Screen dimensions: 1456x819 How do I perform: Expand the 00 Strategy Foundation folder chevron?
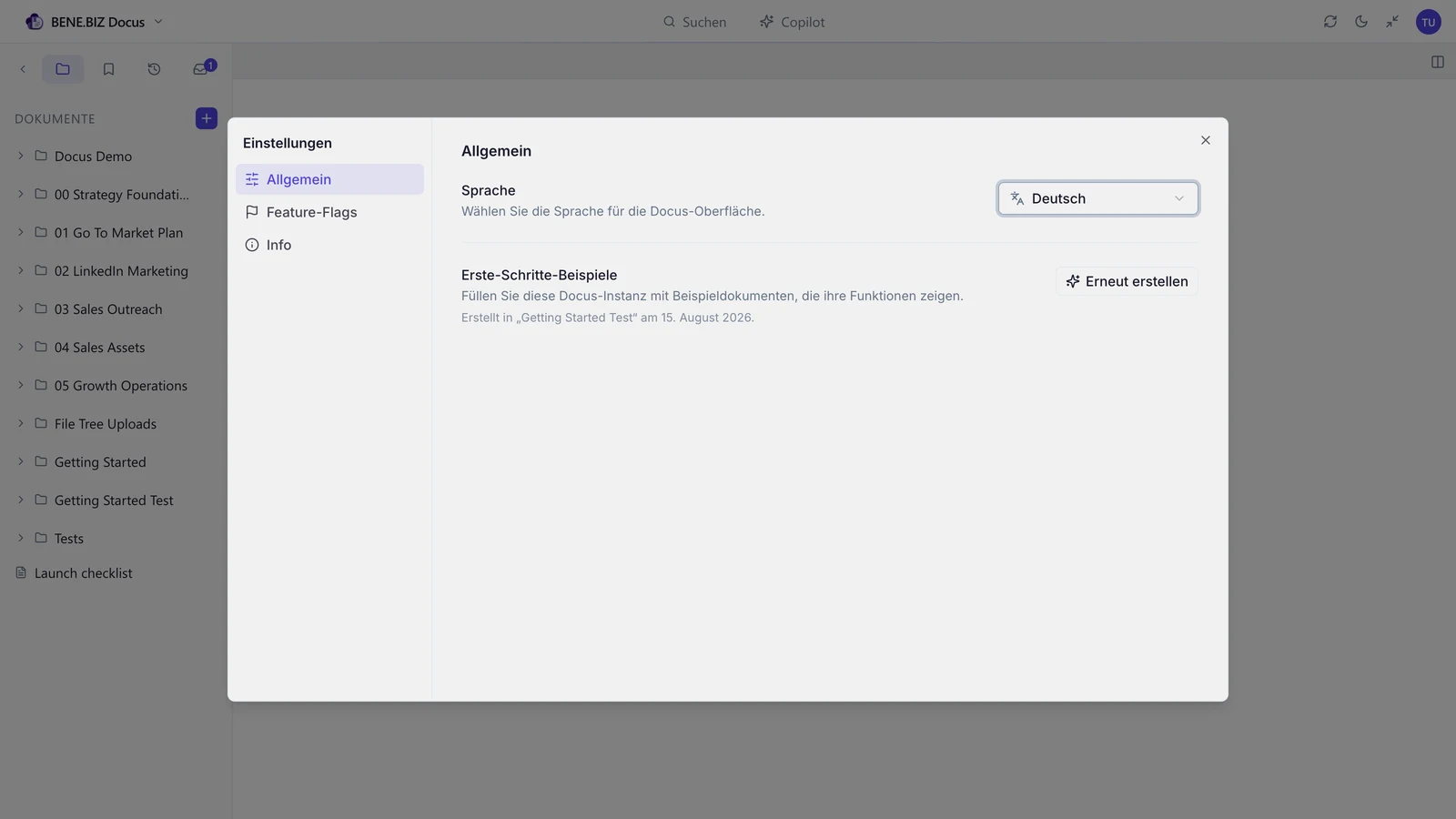tap(21, 194)
